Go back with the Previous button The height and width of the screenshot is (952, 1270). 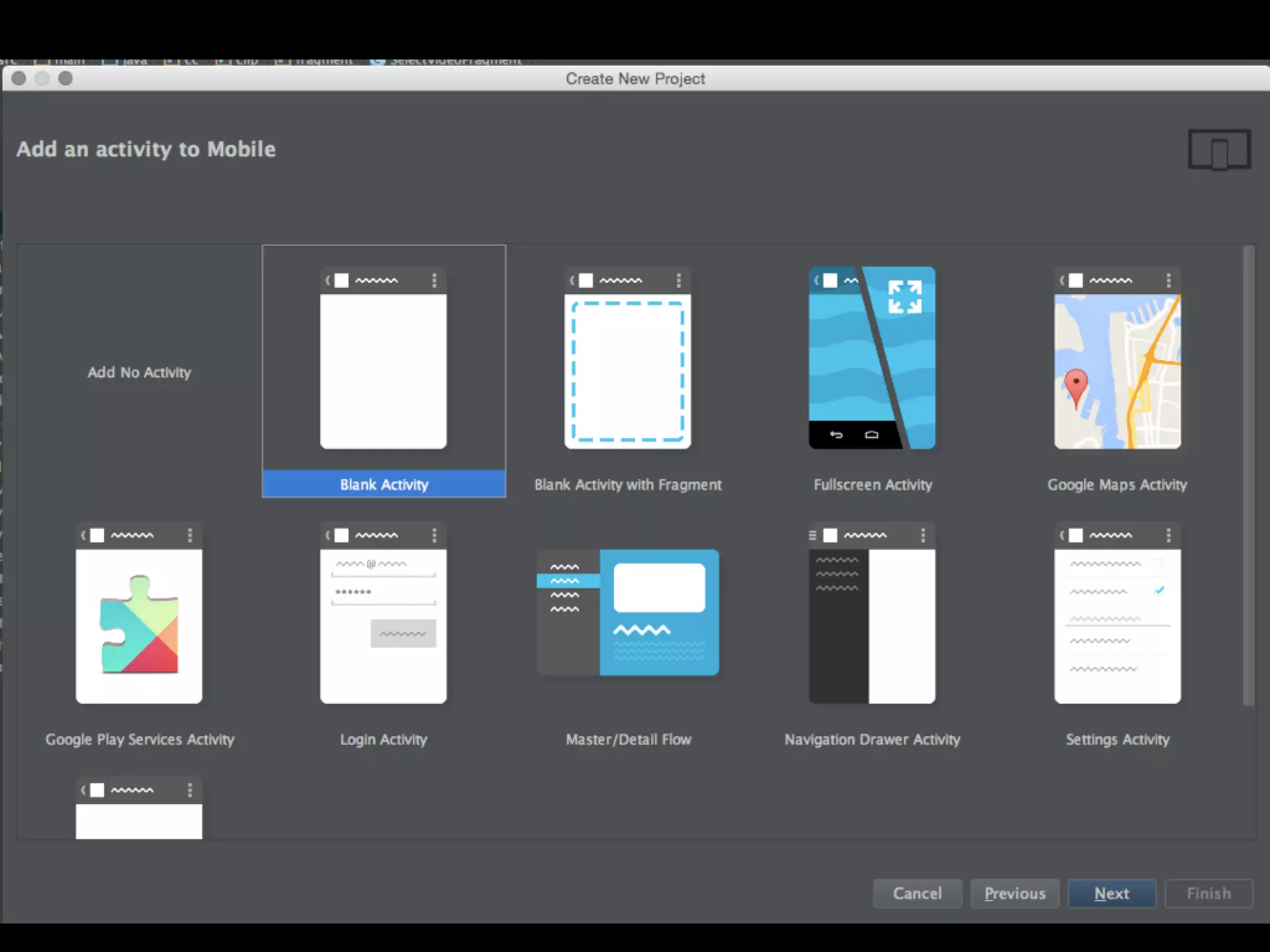pyautogui.click(x=1015, y=893)
